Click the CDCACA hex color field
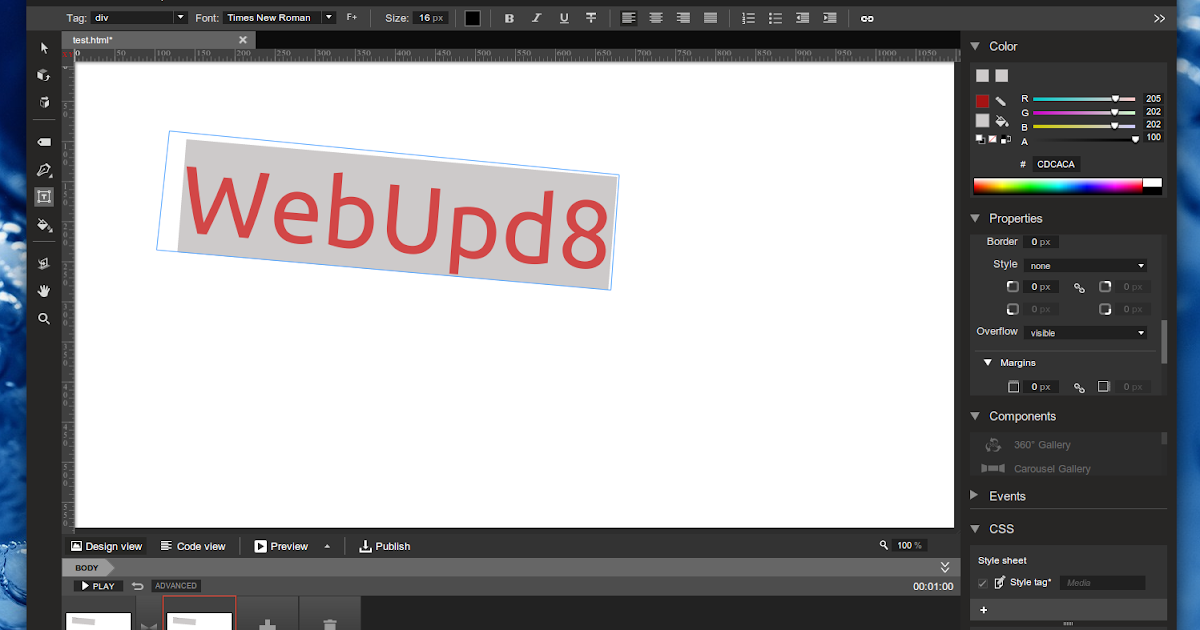 click(1055, 163)
